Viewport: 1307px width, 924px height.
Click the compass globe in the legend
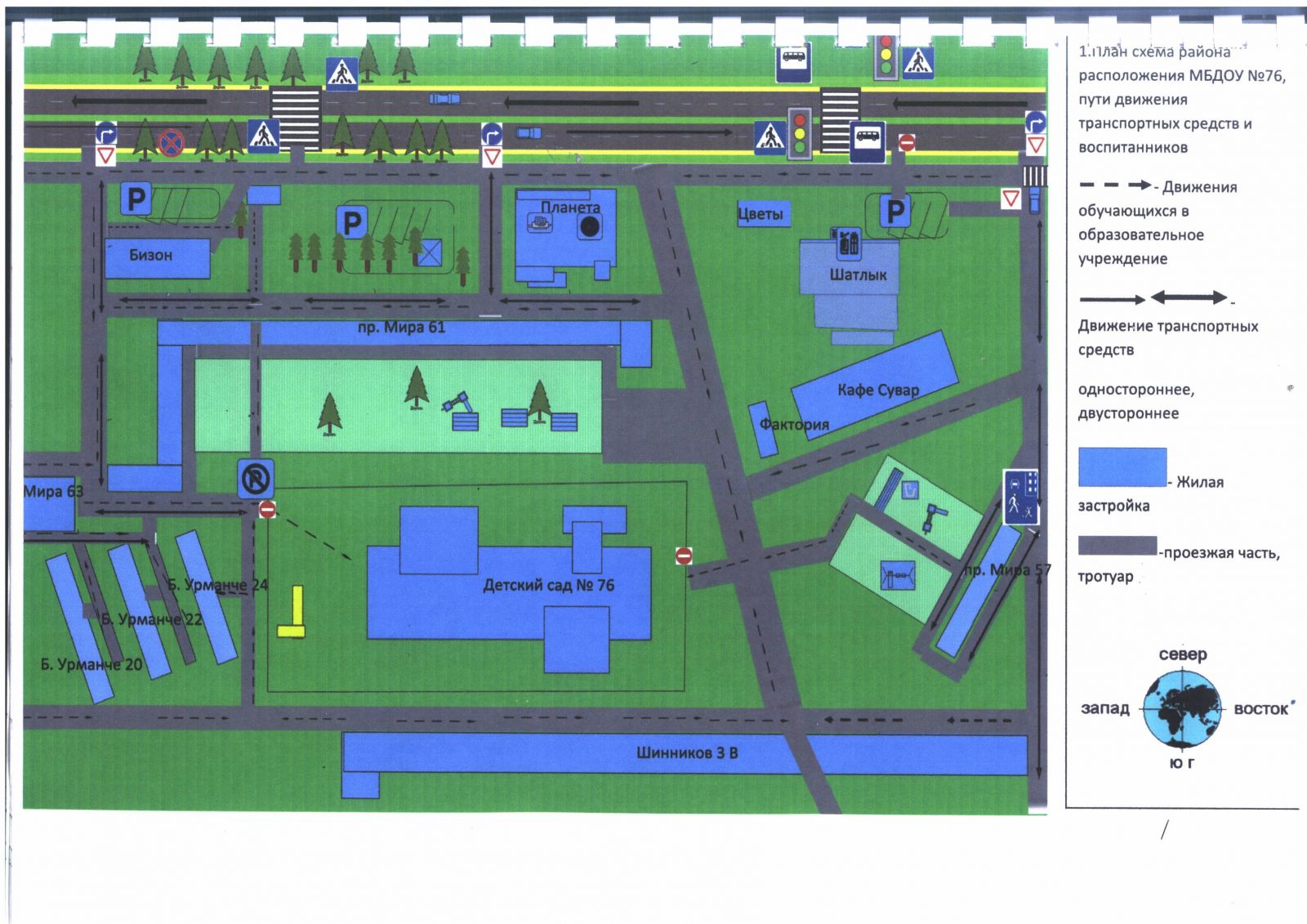[1182, 708]
